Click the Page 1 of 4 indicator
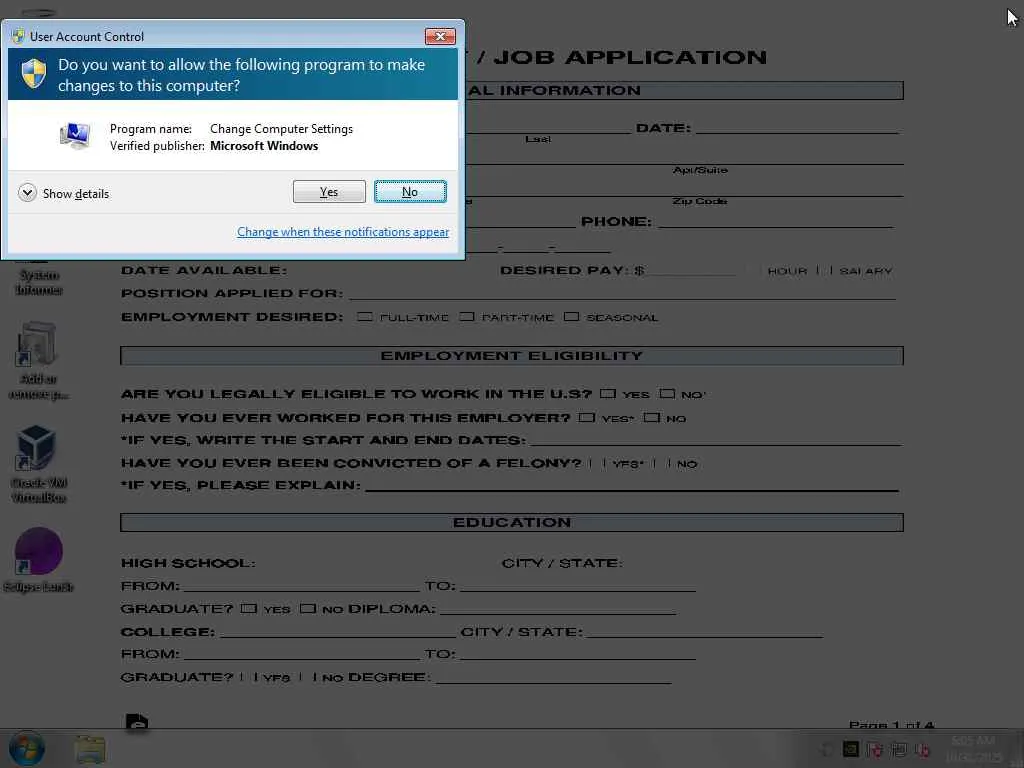Screen dimensions: 1024x768 [x=891, y=724]
